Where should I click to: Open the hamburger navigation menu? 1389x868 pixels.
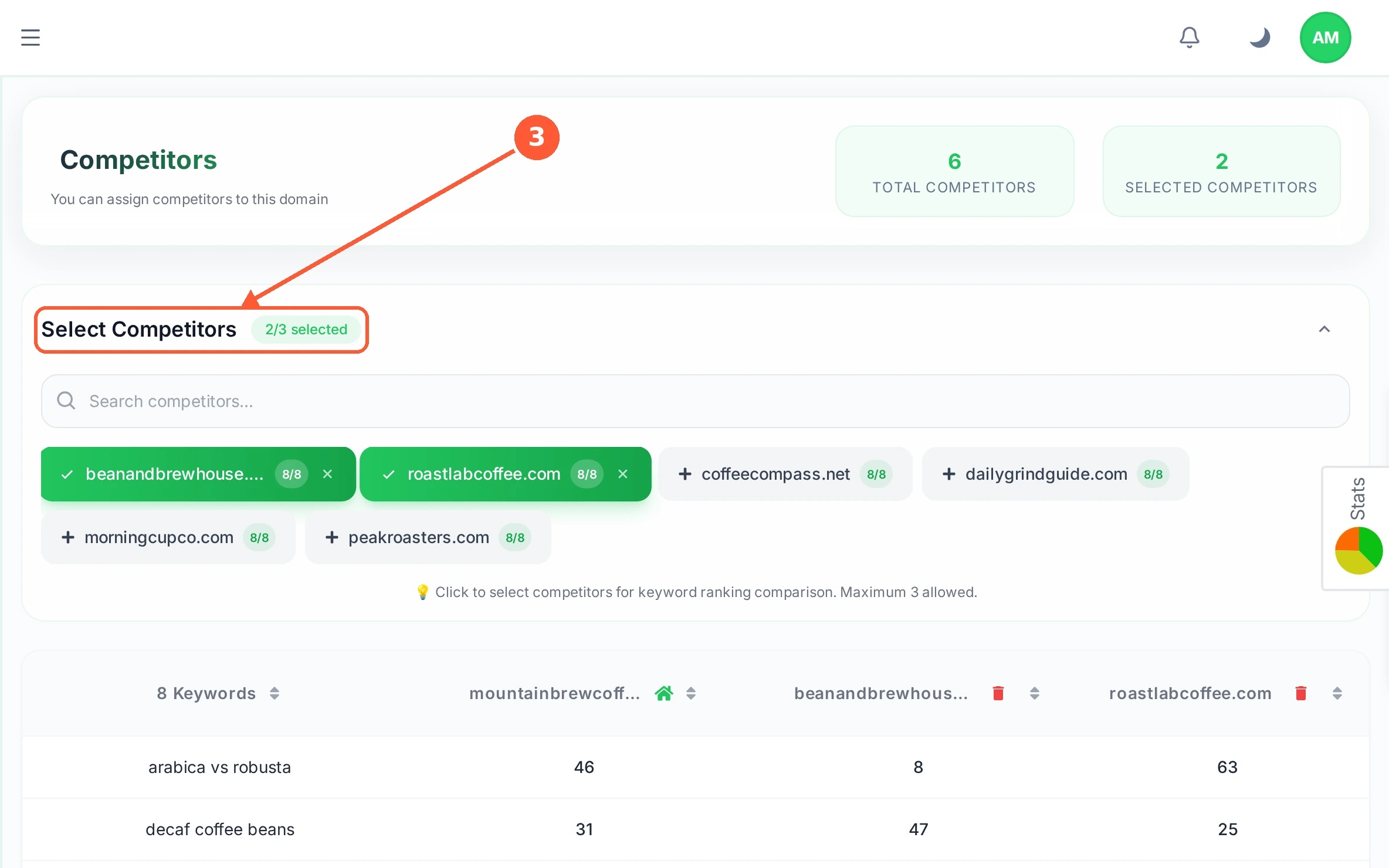point(31,38)
